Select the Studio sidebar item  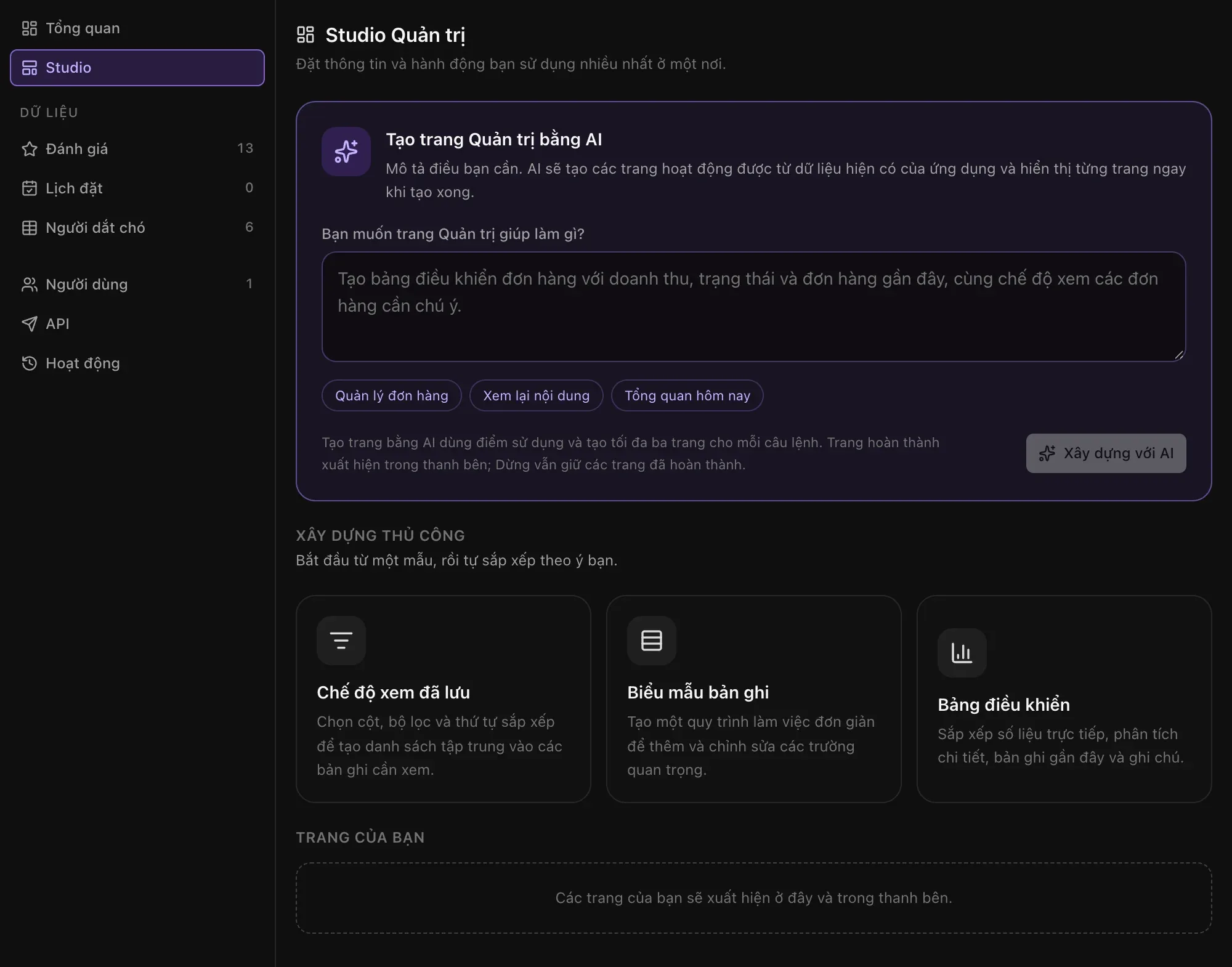tap(137, 68)
